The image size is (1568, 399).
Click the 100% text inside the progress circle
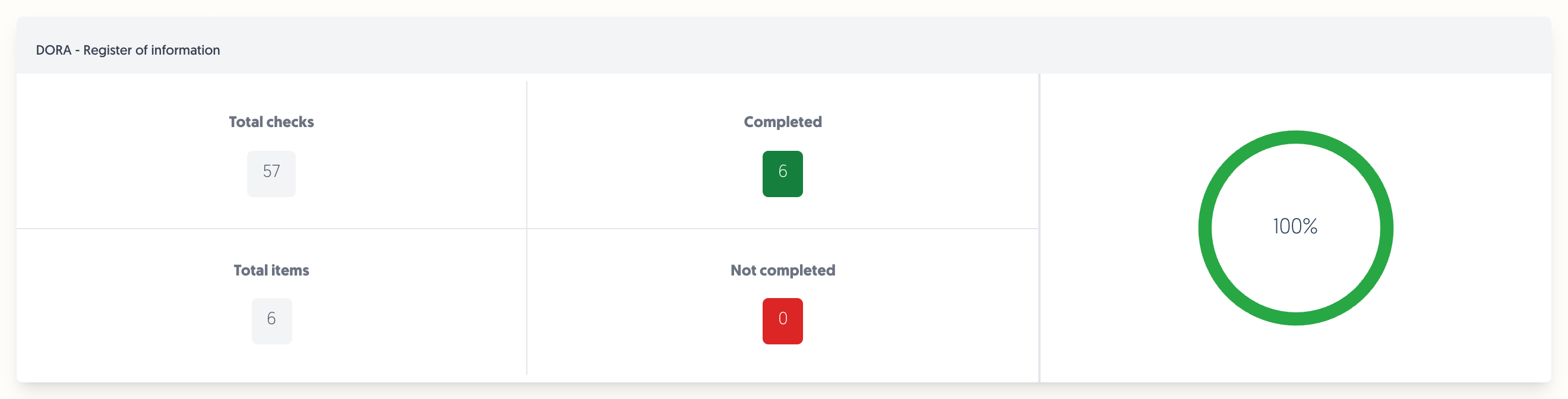(1295, 226)
